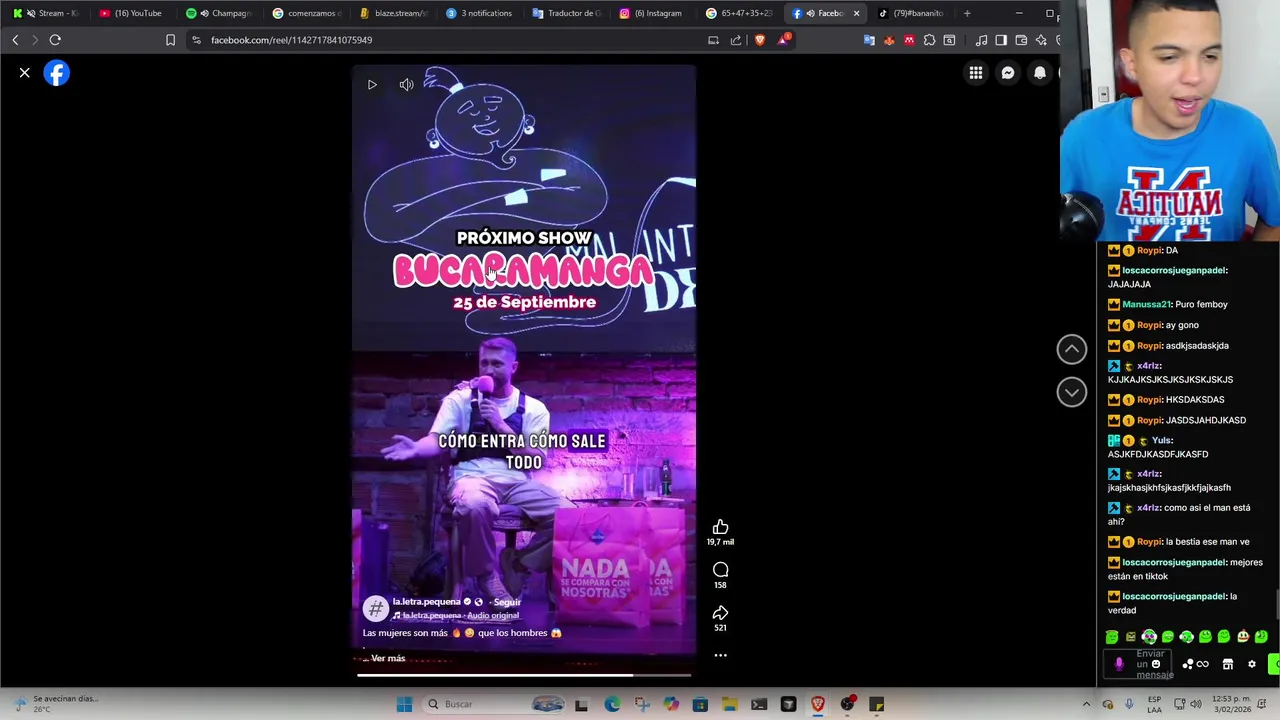Screen dimensions: 1280x720
Task: Open Google Translate extension icon
Action: pos(869,40)
